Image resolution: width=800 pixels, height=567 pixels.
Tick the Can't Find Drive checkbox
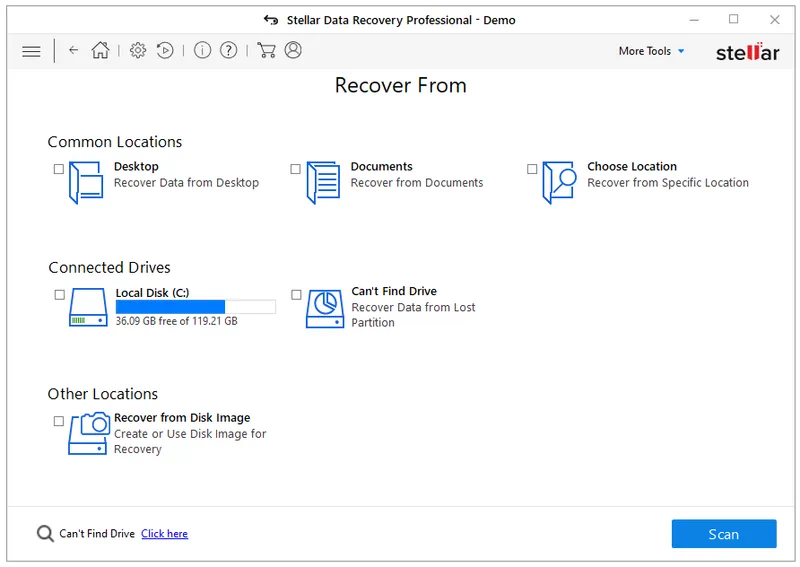296,295
